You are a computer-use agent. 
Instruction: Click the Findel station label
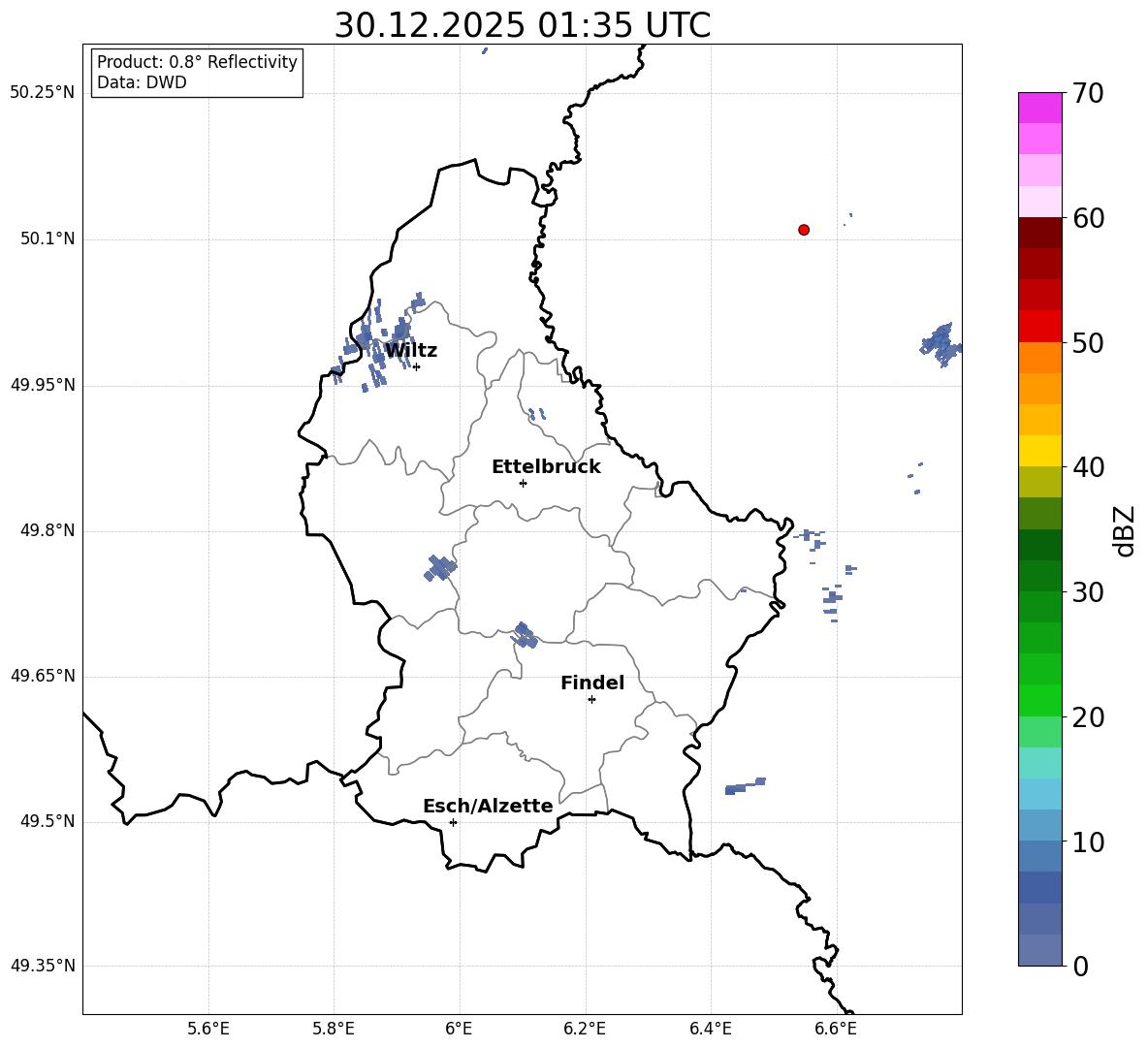(x=592, y=683)
